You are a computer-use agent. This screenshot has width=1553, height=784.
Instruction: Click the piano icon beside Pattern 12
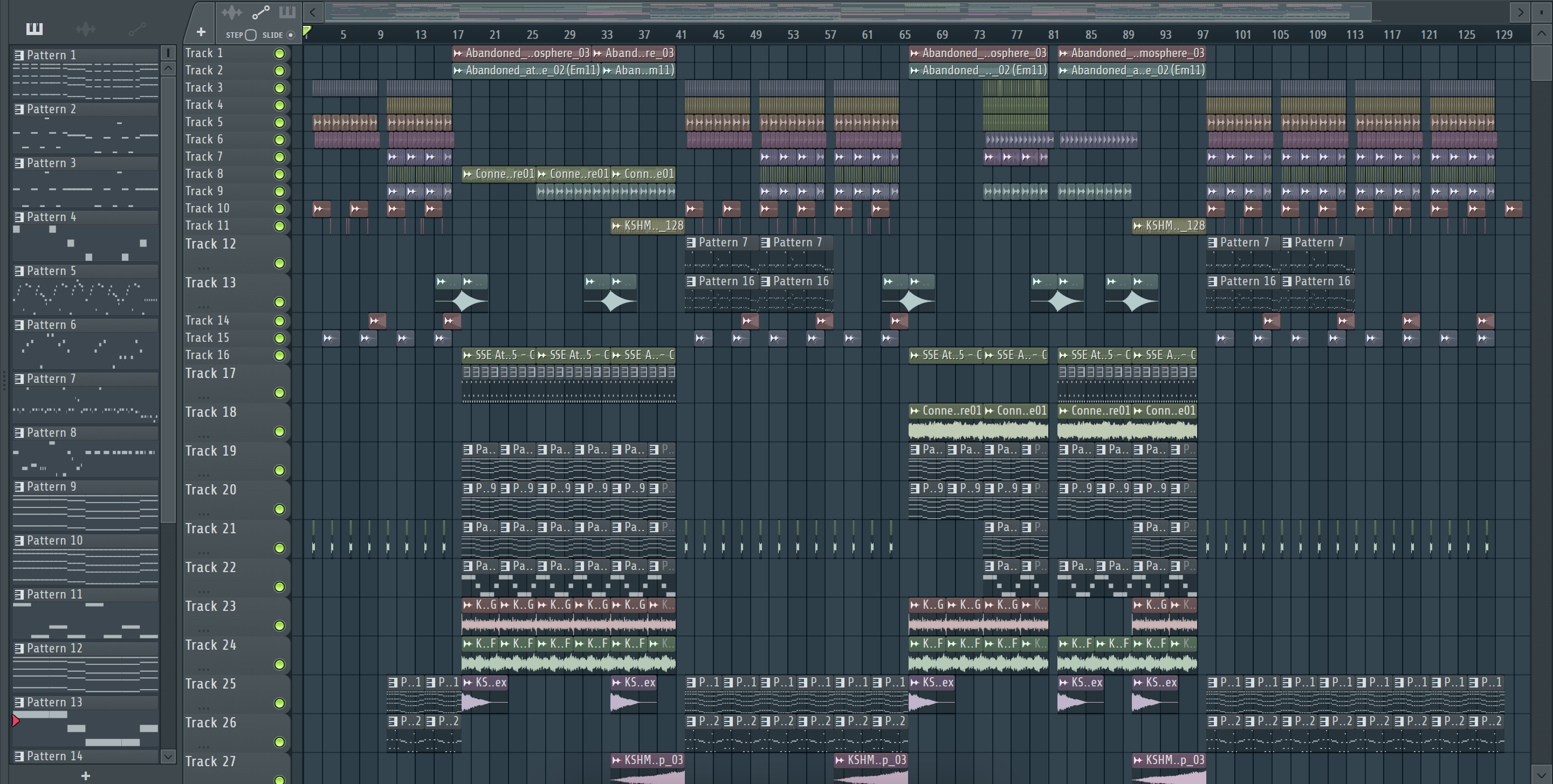(19, 649)
